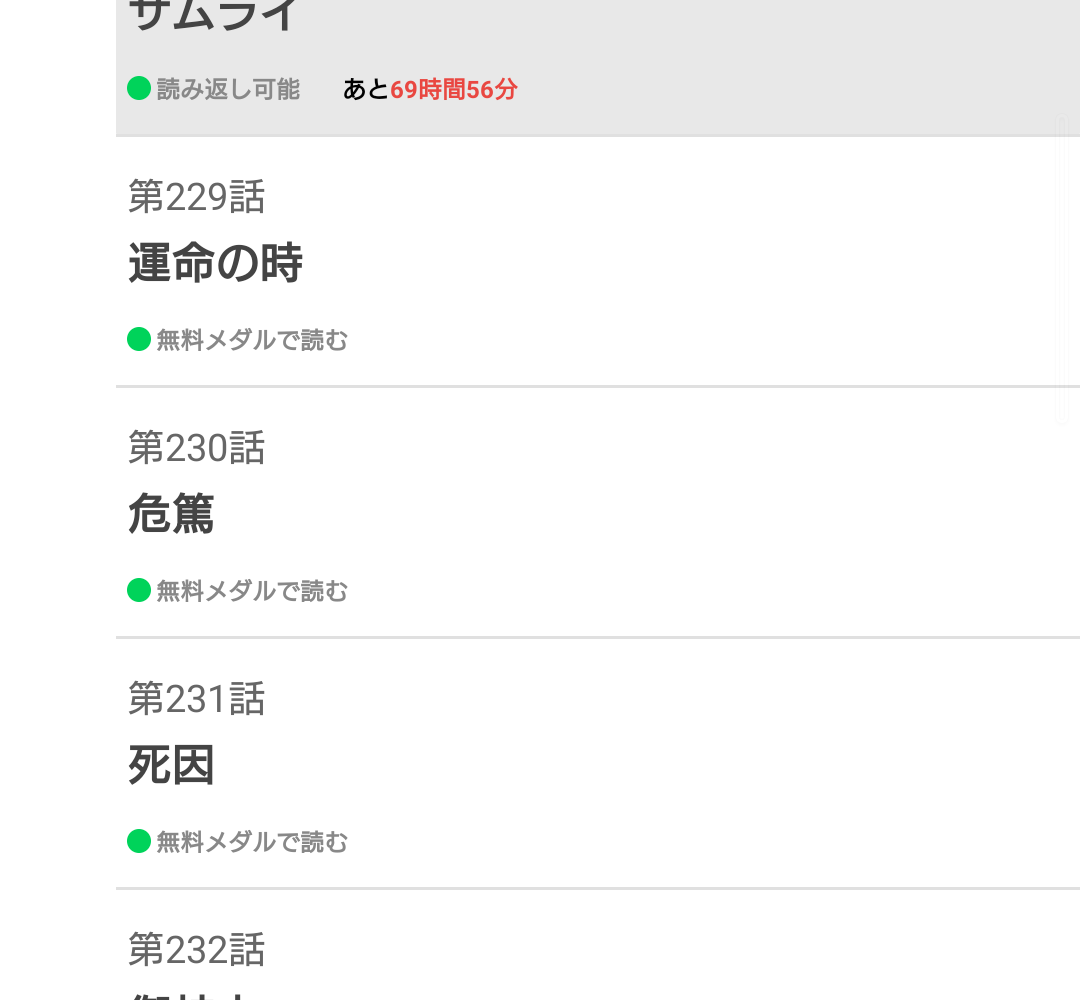
Task: Open the サムライ episode at top
Action: [x=598, y=67]
